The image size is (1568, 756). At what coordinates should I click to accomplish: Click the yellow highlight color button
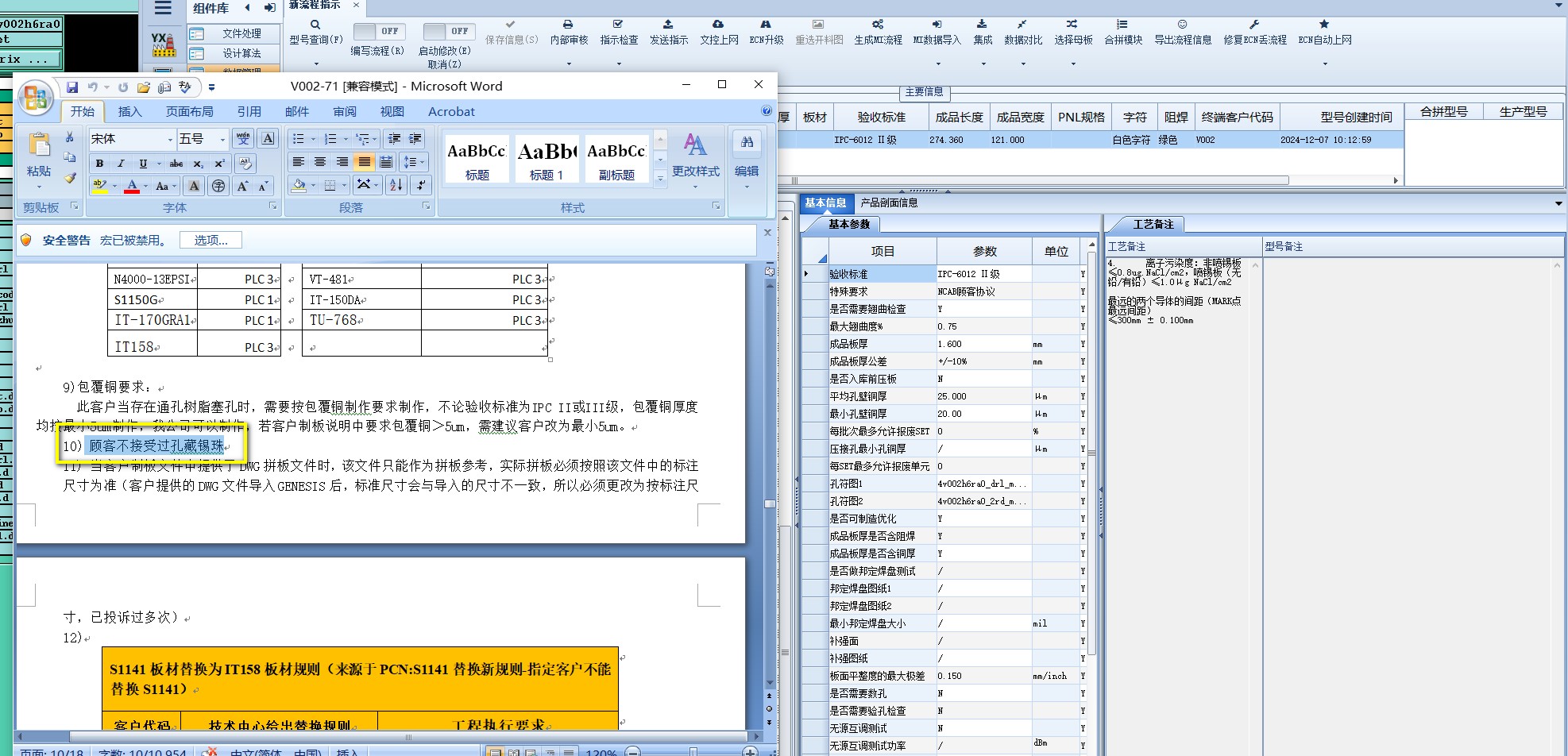[100, 186]
